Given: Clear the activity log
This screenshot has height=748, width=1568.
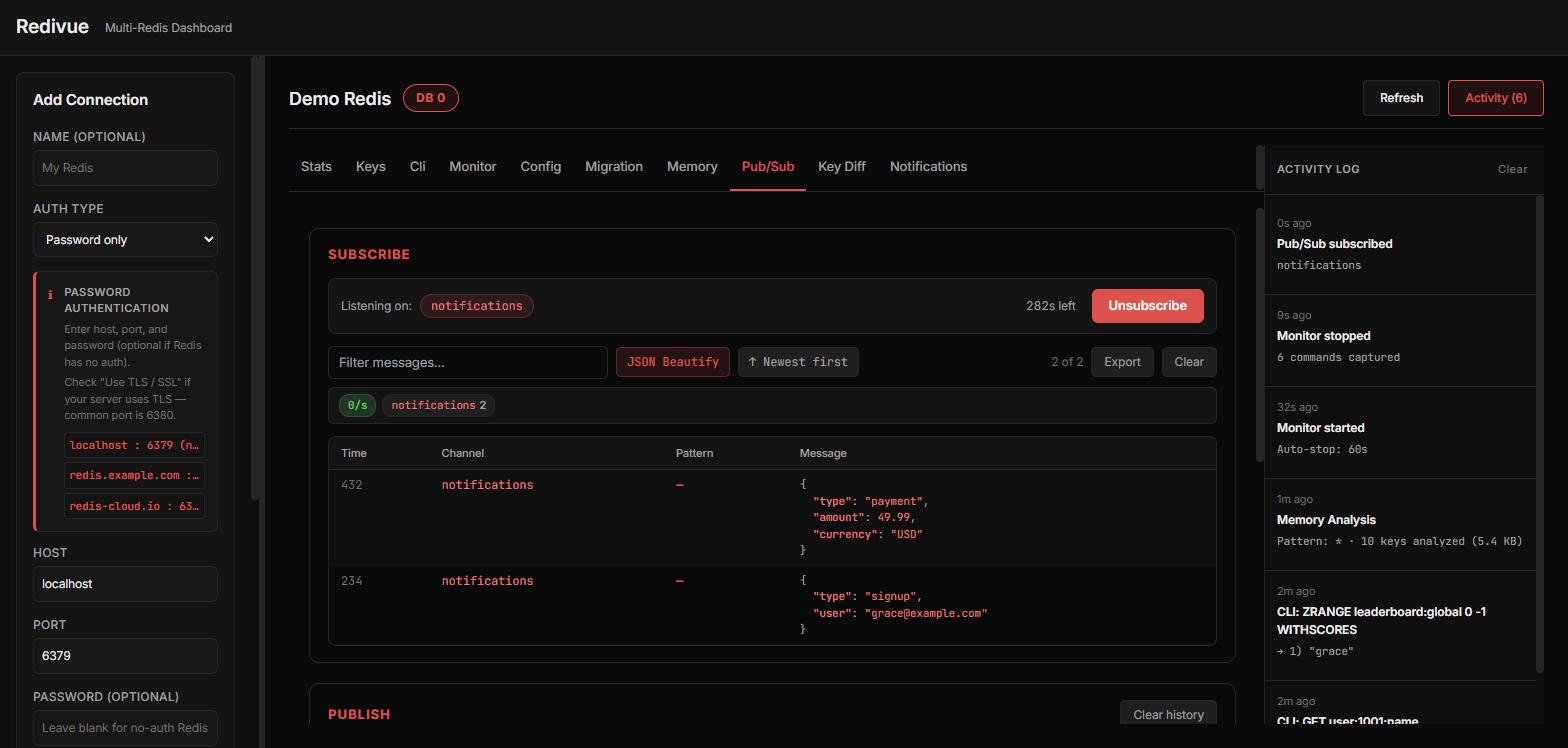Looking at the screenshot, I should tap(1512, 169).
